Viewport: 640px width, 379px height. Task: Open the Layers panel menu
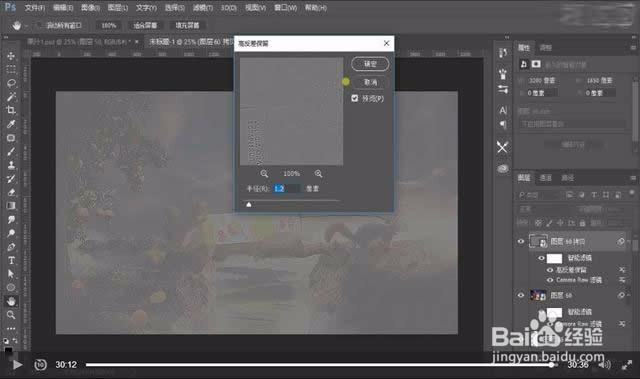pyautogui.click(x=633, y=178)
